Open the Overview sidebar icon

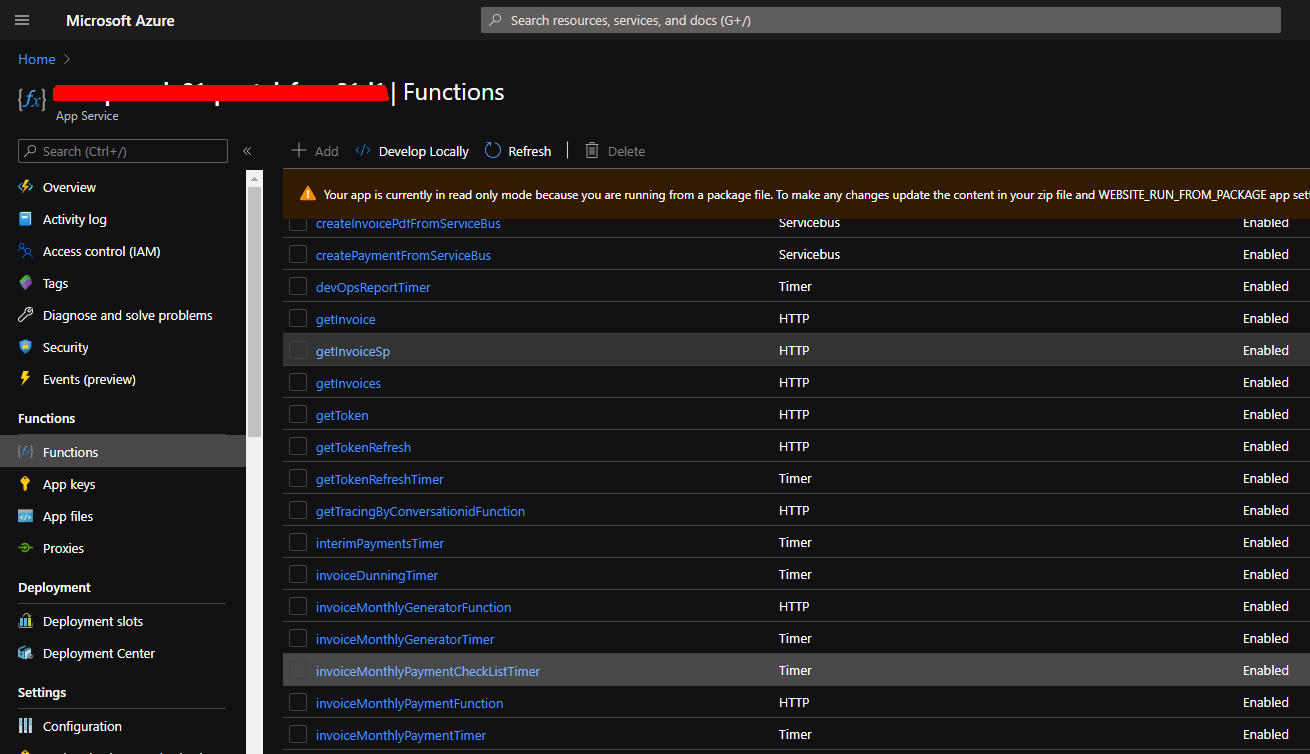point(26,187)
